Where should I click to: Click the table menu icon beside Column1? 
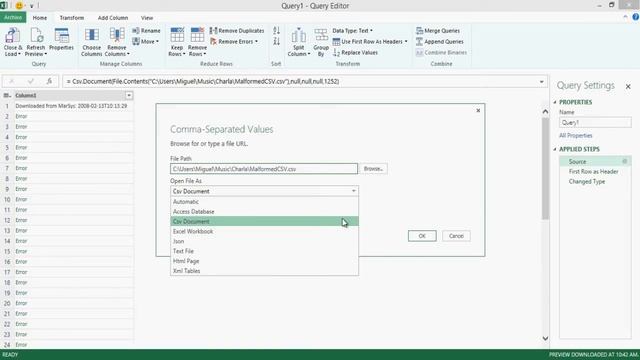(7, 96)
